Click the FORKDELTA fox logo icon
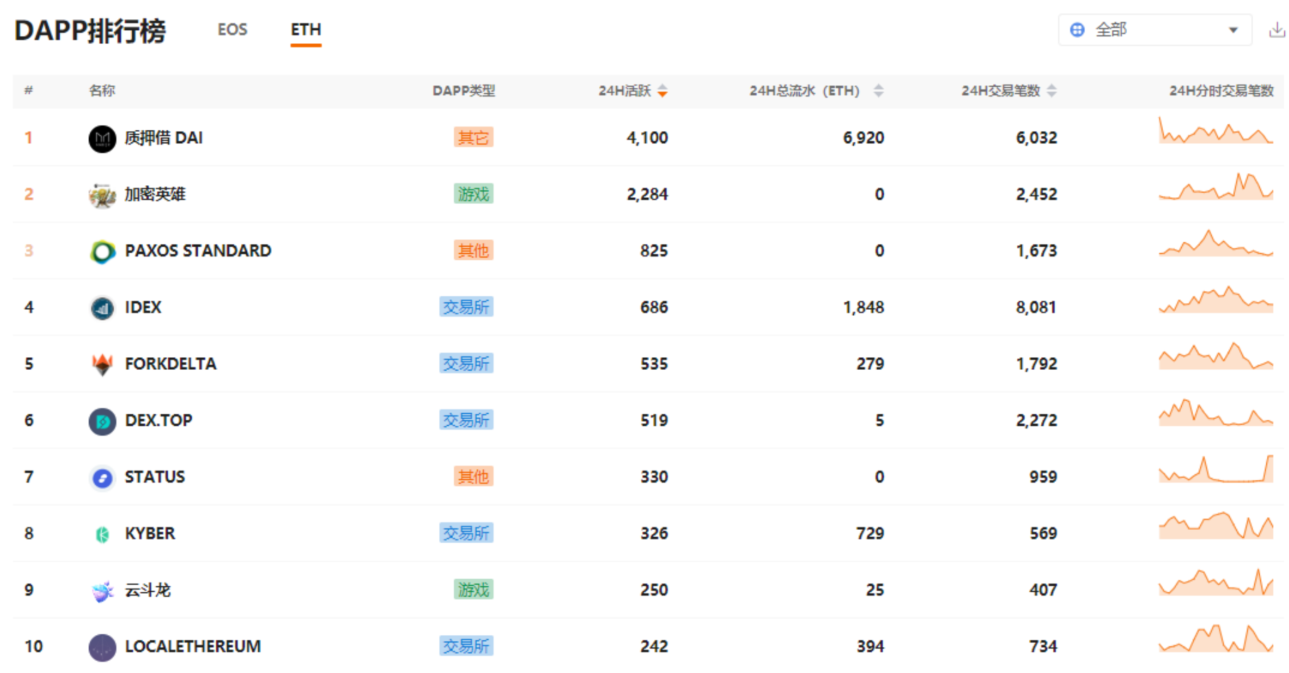 coord(102,364)
